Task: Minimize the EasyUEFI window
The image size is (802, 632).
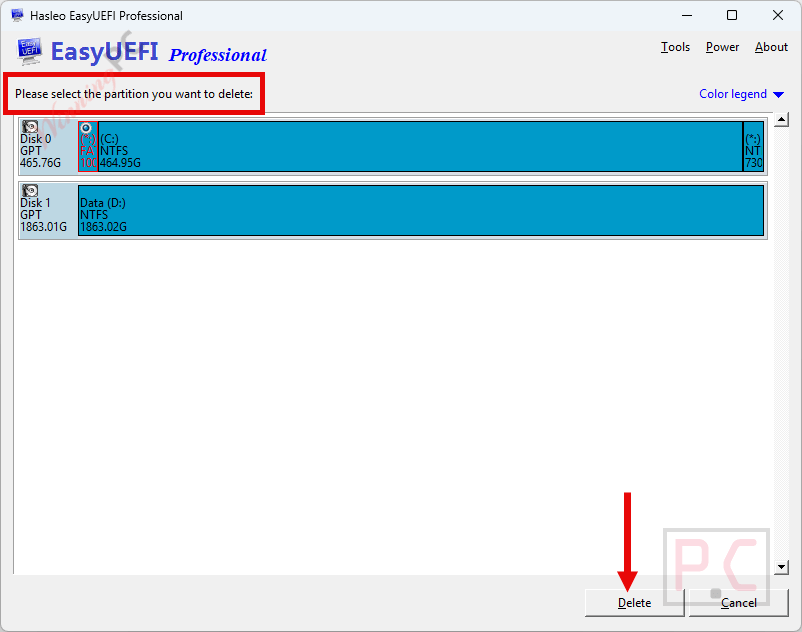Action: (687, 15)
